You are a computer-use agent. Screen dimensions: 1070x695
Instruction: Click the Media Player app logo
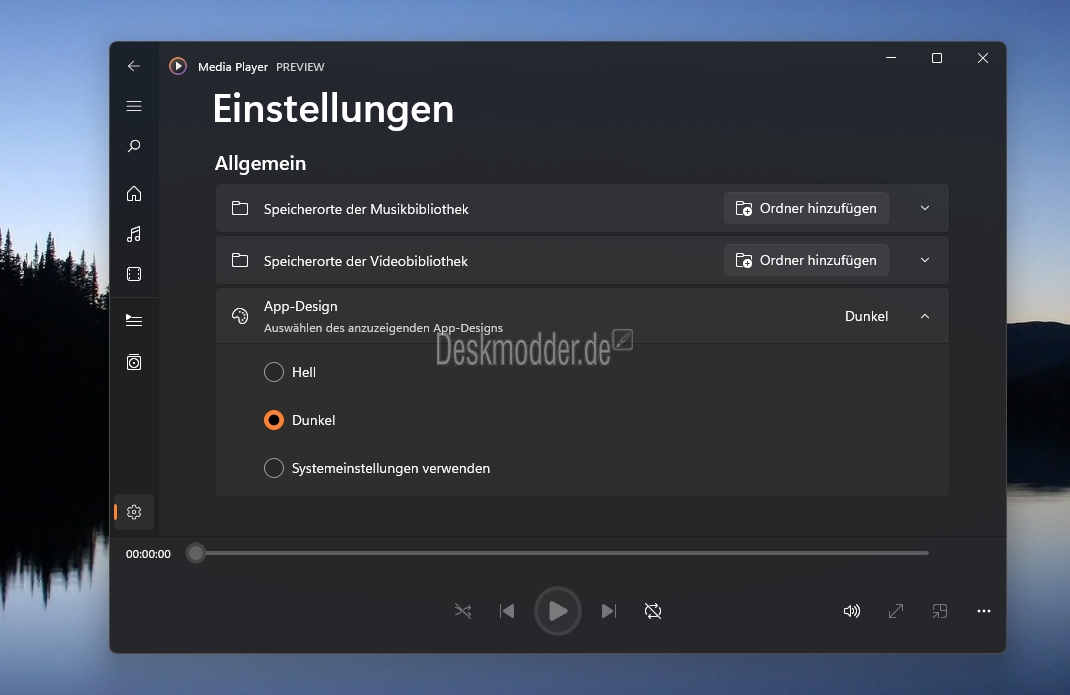click(x=178, y=66)
